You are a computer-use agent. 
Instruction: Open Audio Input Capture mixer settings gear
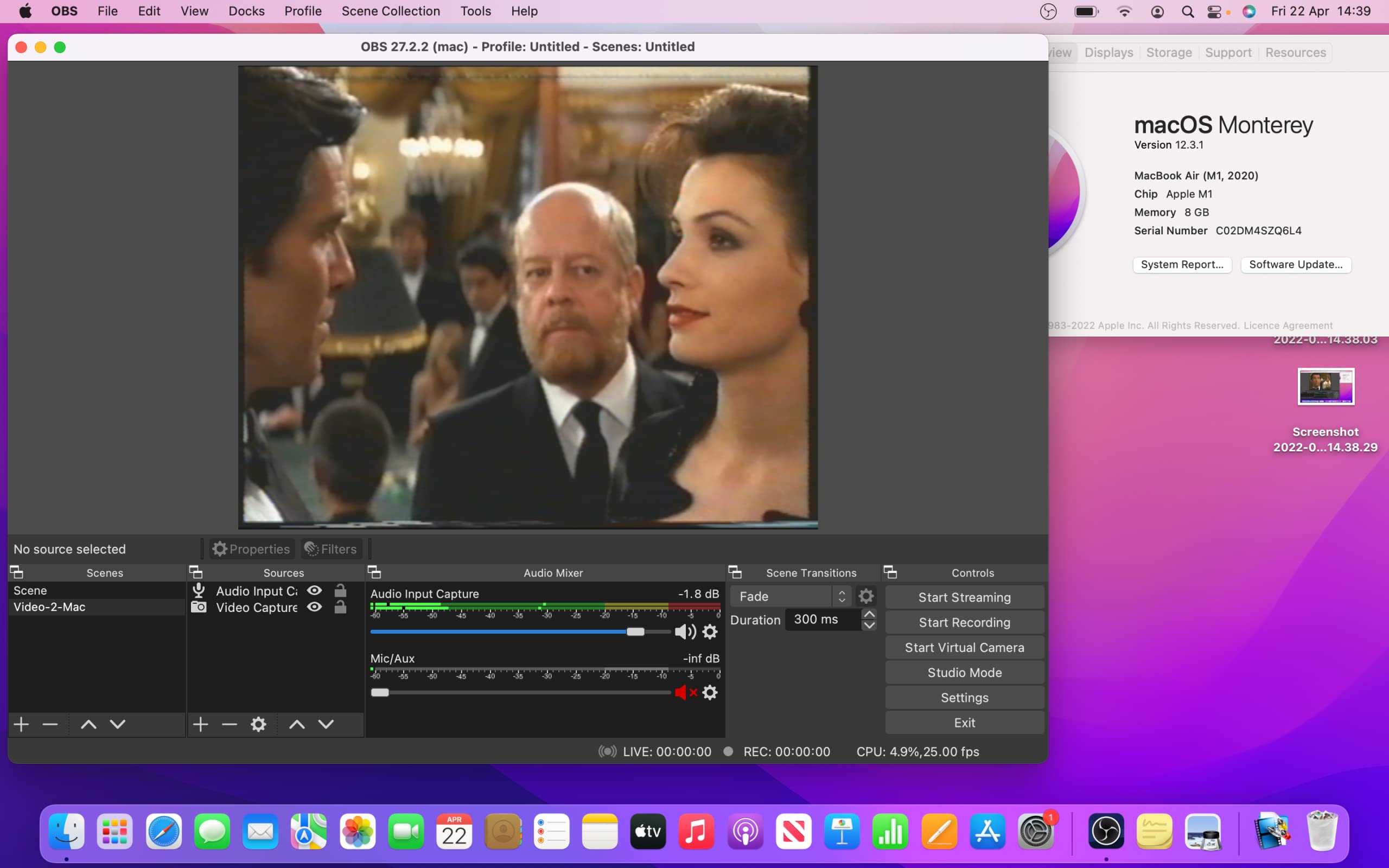click(x=710, y=631)
